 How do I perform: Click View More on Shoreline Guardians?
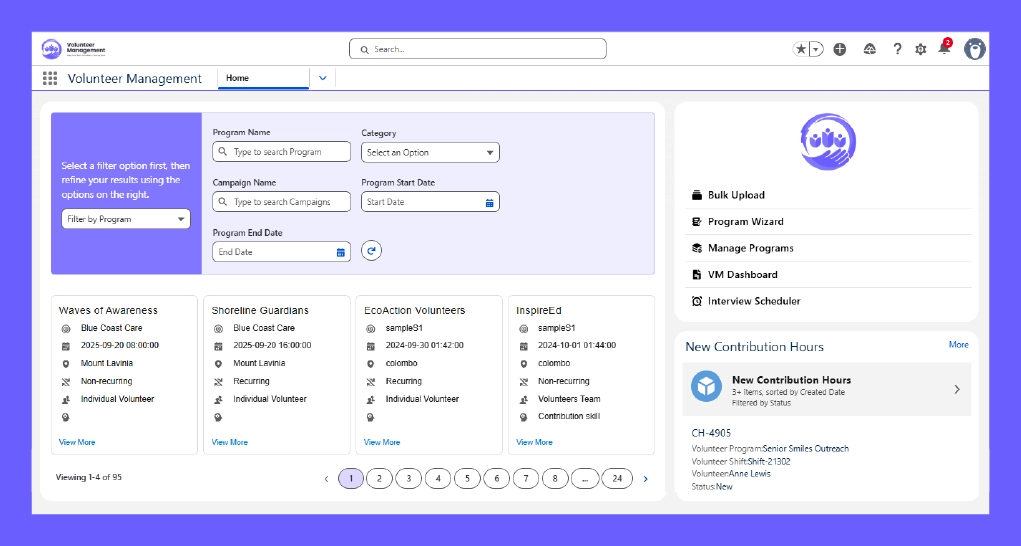coord(229,442)
